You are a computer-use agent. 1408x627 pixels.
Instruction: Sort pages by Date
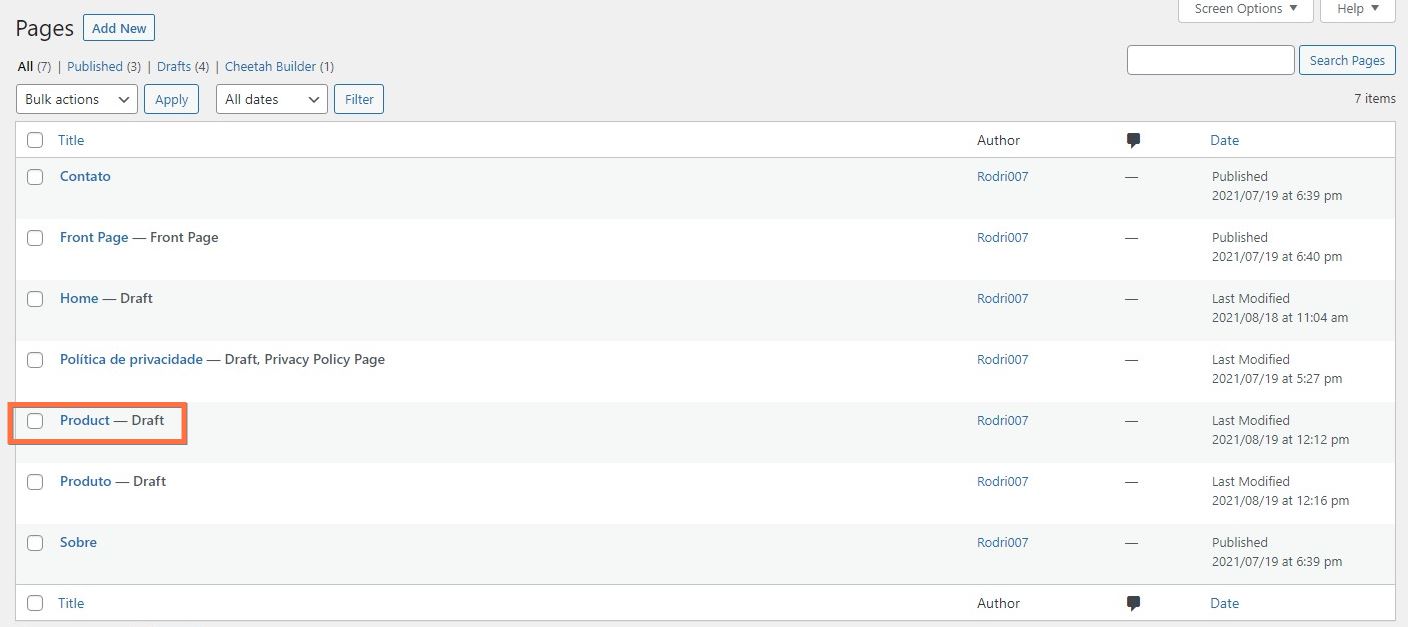pos(1224,140)
